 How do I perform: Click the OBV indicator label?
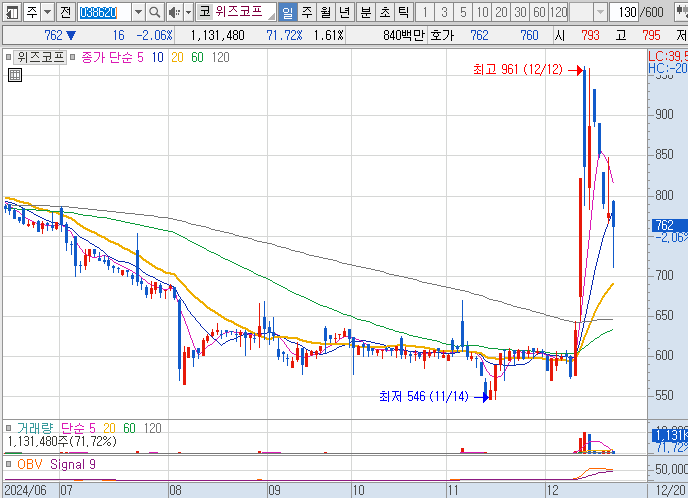tap(29, 464)
